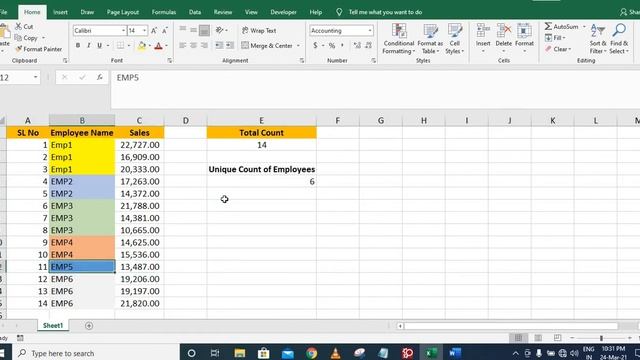Screen dimensions: 640x360
Task: Click the AutoSum sigma
Action: [548, 27]
